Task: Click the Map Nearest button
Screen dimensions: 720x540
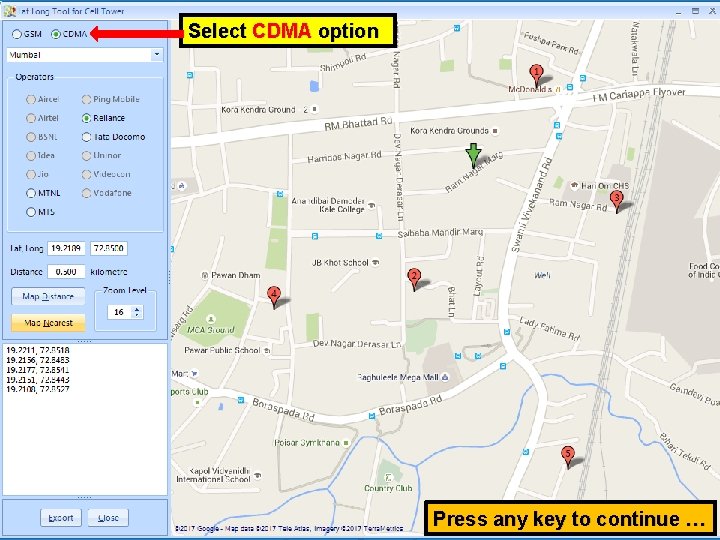Action: (48, 323)
